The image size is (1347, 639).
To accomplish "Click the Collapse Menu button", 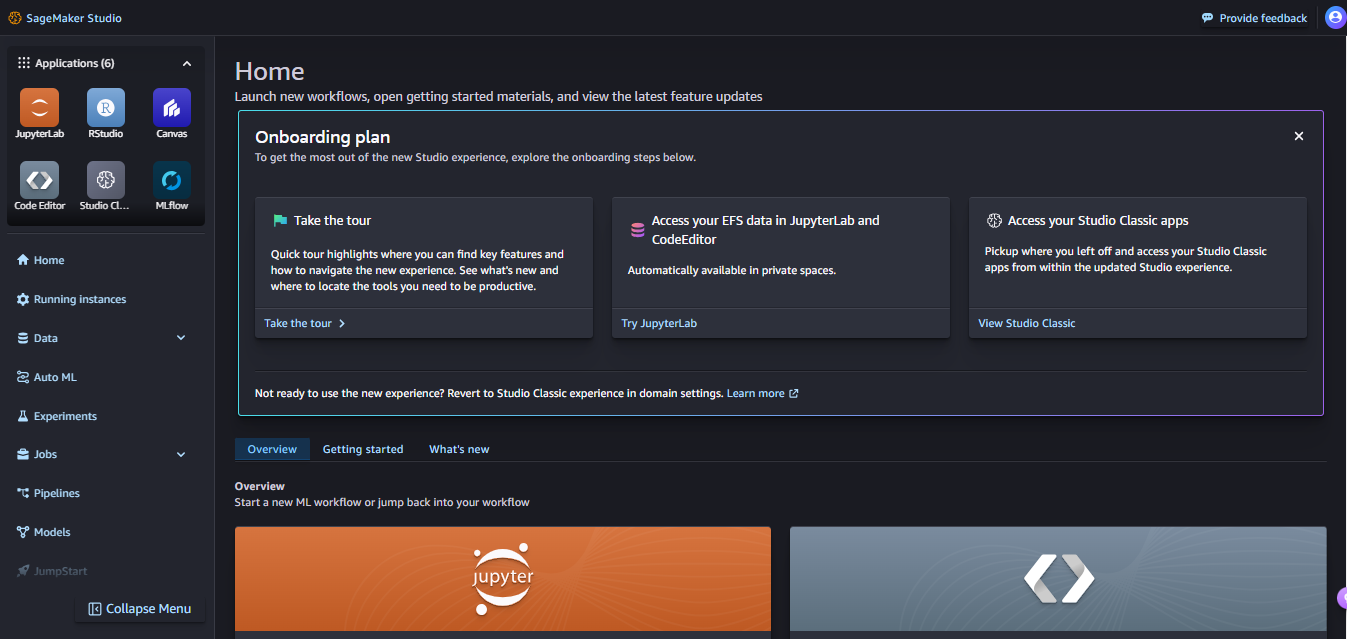I will [x=139, y=609].
